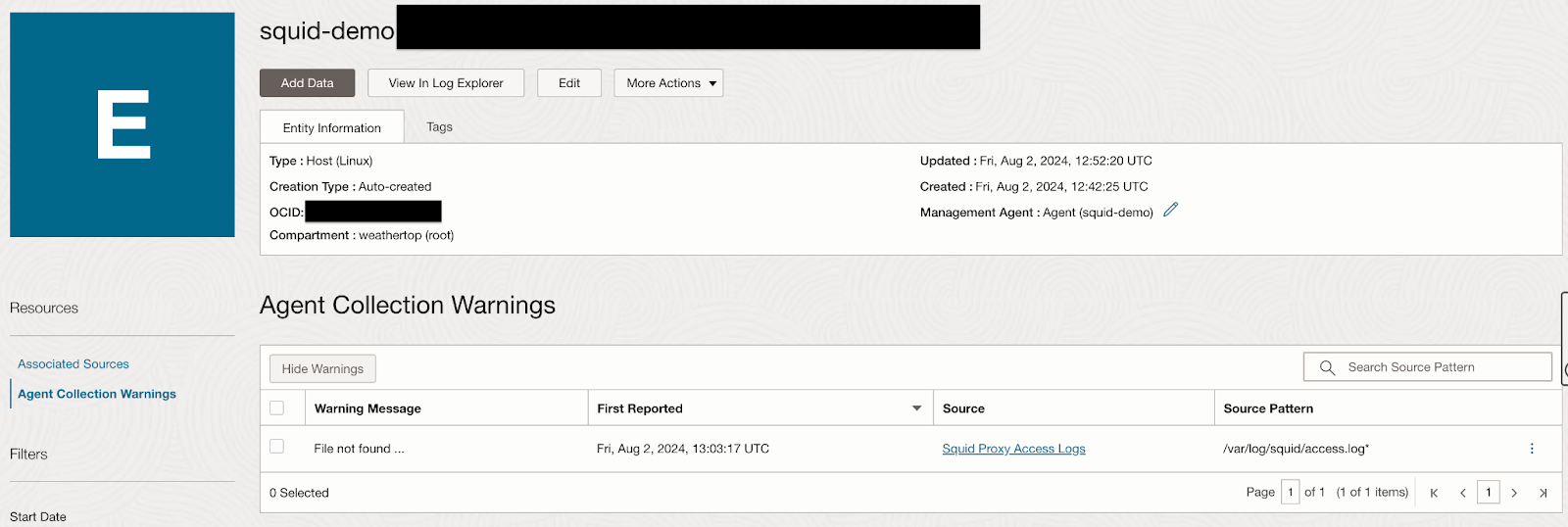The height and width of the screenshot is (527, 1568).
Task: Select the Entity Information tab
Action: coord(331,127)
